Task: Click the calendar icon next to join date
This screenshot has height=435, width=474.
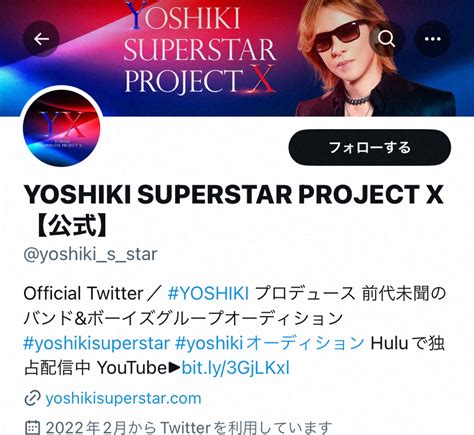Action: (x=33, y=428)
